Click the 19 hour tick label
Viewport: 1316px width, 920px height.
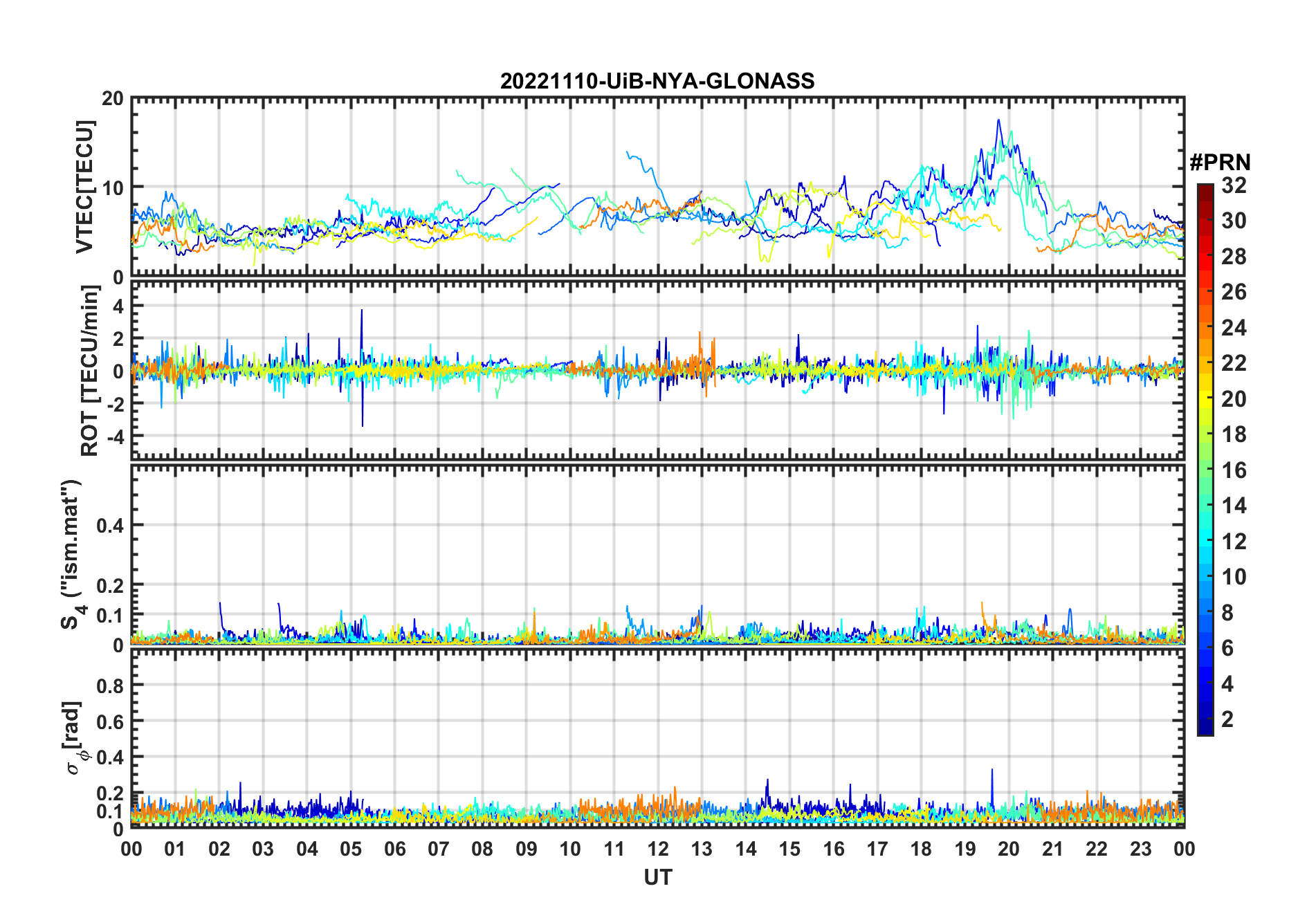pos(965,849)
